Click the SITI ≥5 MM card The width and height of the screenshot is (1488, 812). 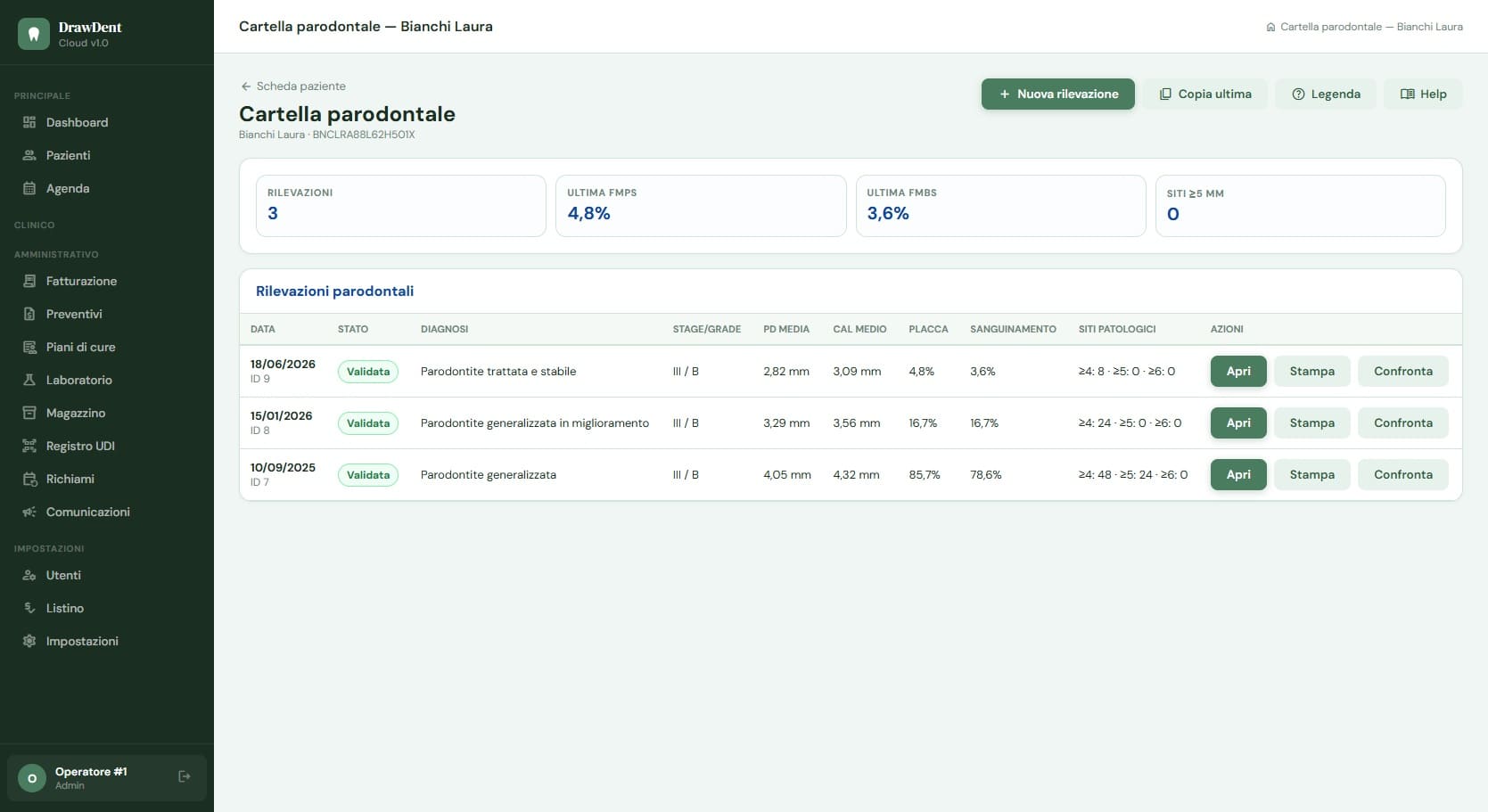coord(1300,206)
